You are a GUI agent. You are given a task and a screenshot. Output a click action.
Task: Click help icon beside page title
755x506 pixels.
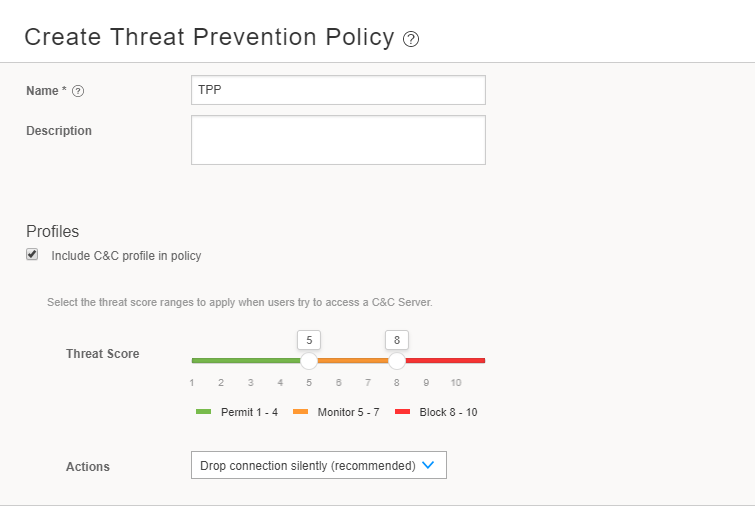point(411,39)
